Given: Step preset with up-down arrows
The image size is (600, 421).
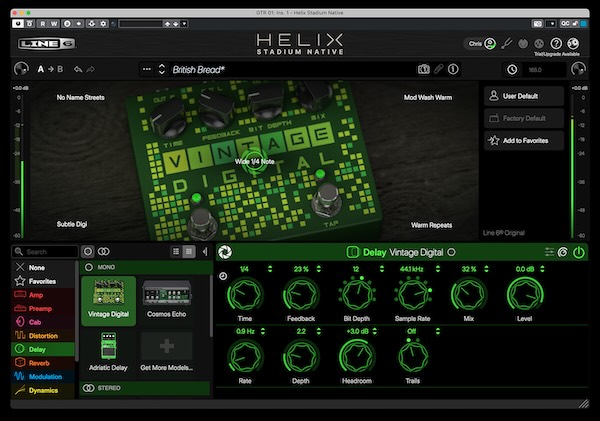Looking at the screenshot, I should pos(162,69).
